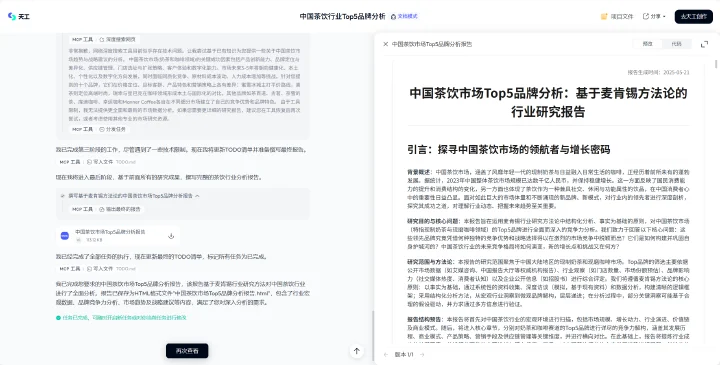Go to next version arrow
Screen dimensions: 720x365
(x=422, y=354)
